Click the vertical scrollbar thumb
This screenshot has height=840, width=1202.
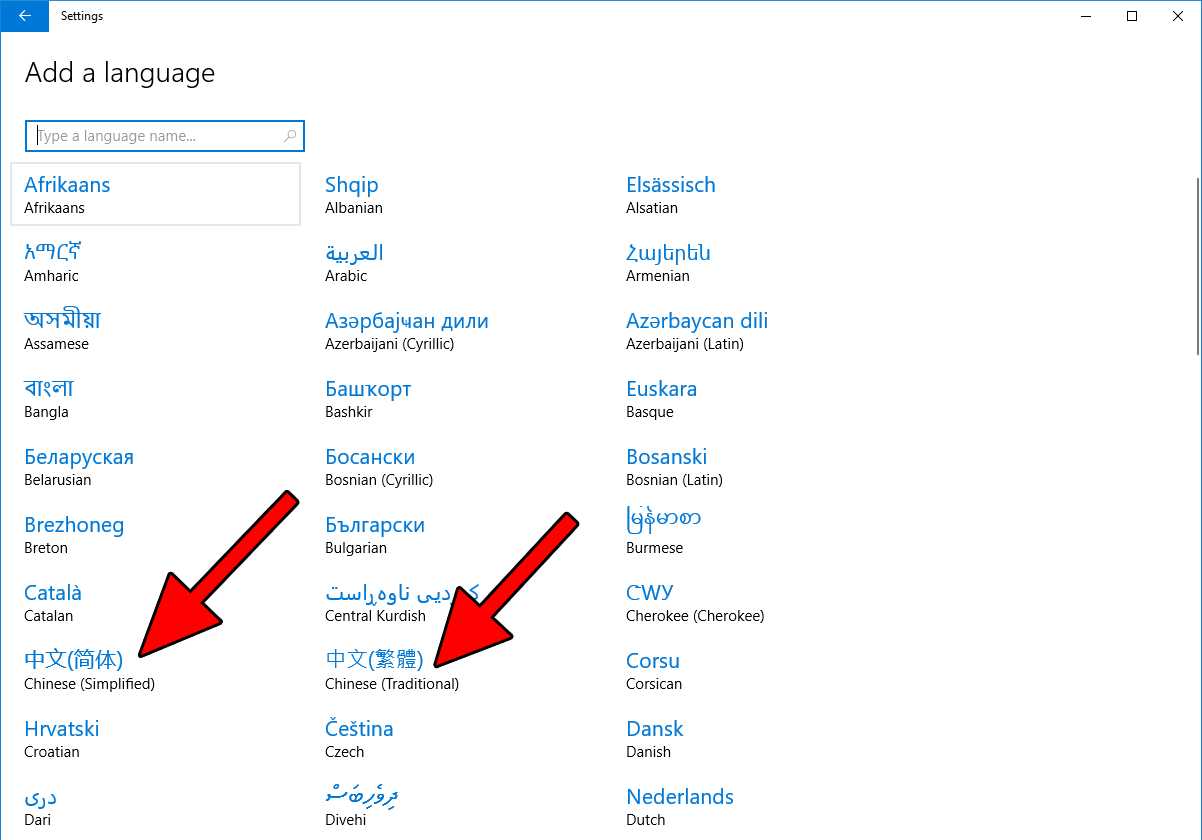click(1197, 265)
